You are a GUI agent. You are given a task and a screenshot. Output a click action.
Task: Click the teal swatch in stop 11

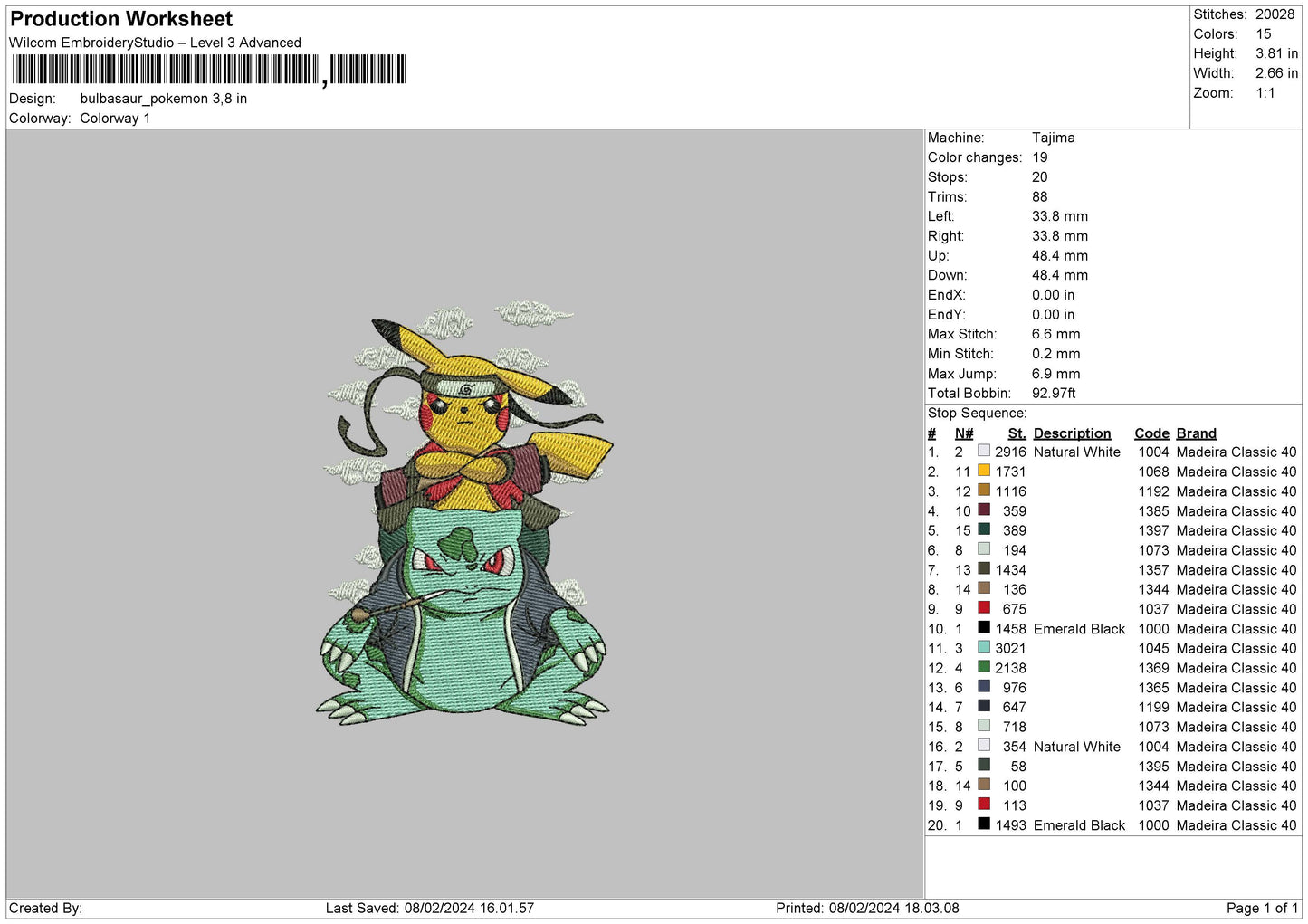point(984,647)
